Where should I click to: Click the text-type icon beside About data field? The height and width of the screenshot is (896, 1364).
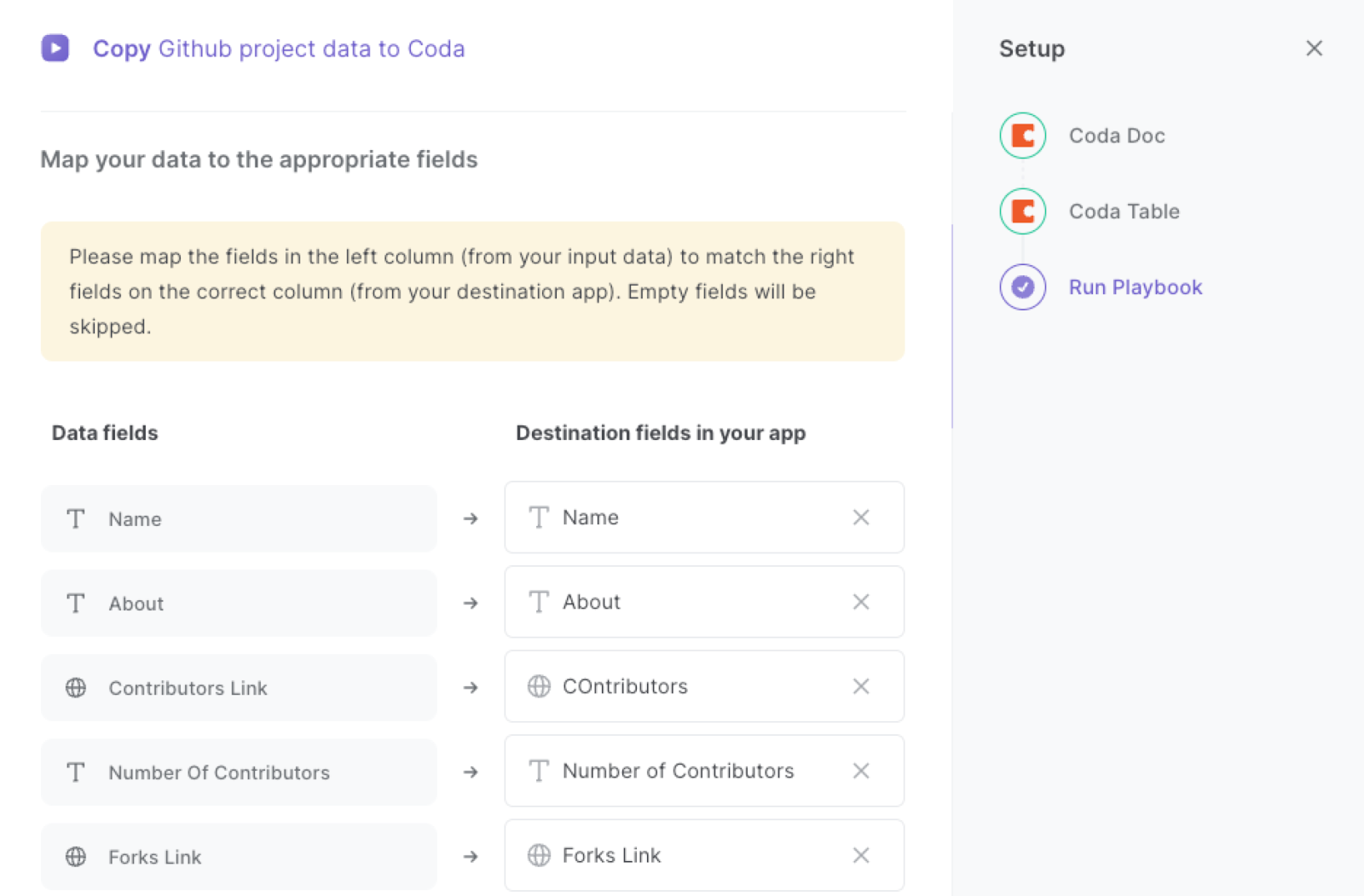(x=76, y=603)
